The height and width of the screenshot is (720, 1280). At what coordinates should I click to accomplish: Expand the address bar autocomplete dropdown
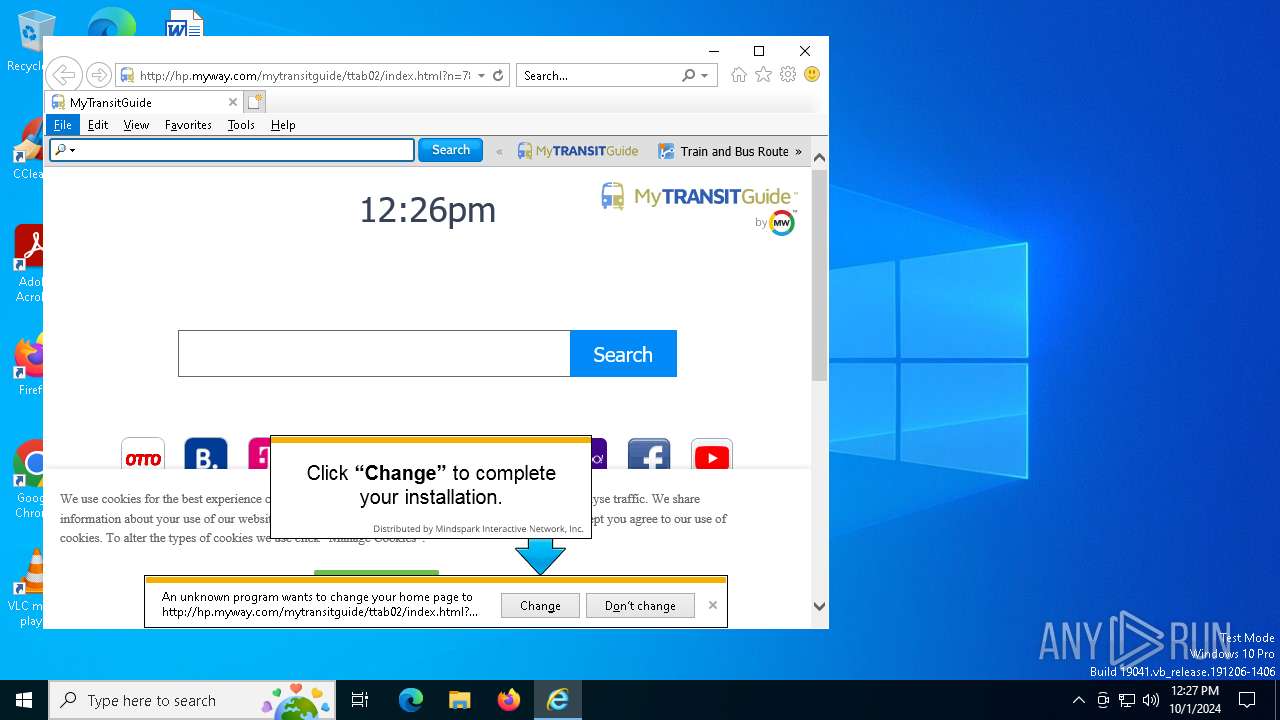coord(481,75)
